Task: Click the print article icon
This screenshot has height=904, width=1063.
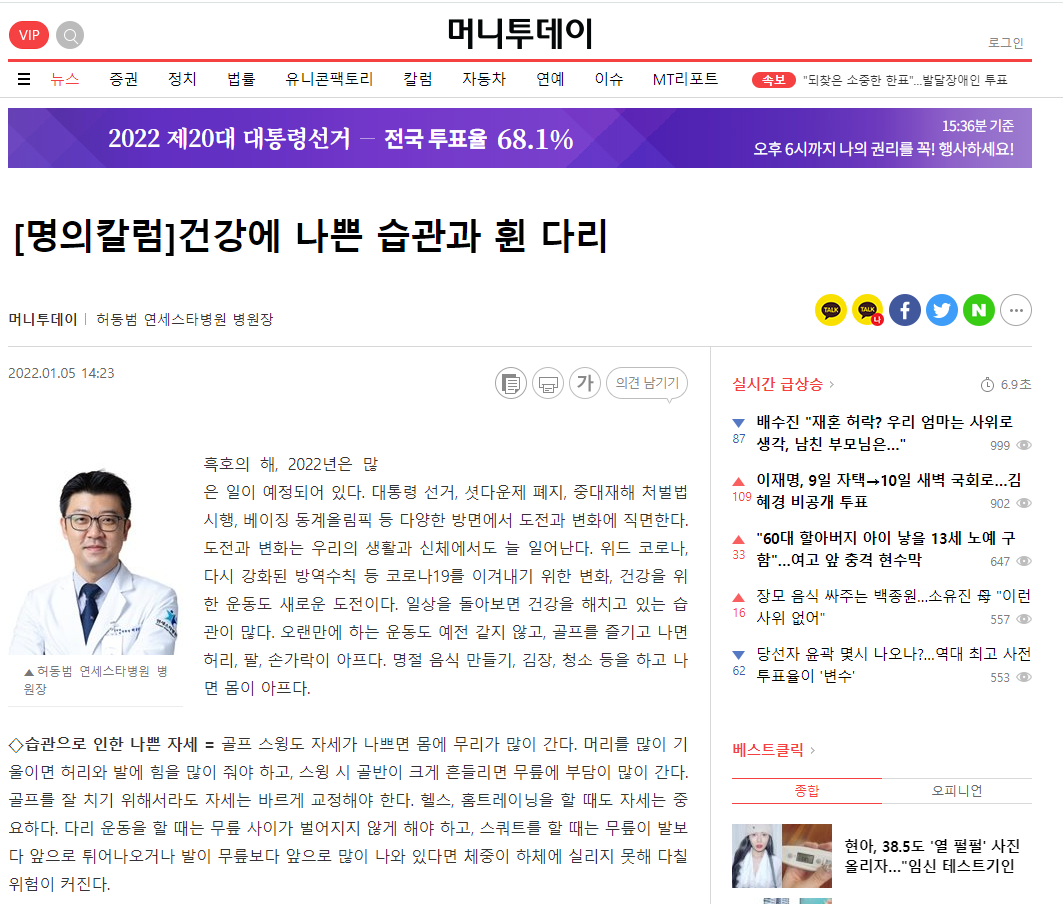Action: (548, 384)
